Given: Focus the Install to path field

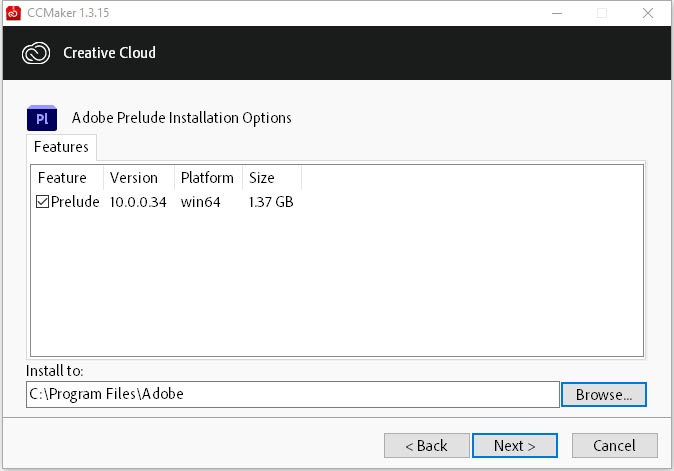Looking at the screenshot, I should [x=293, y=394].
